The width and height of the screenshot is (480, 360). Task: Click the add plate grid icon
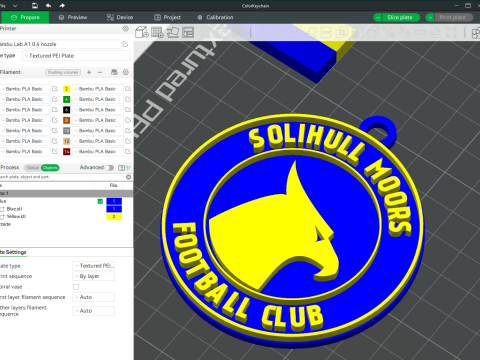(157, 32)
